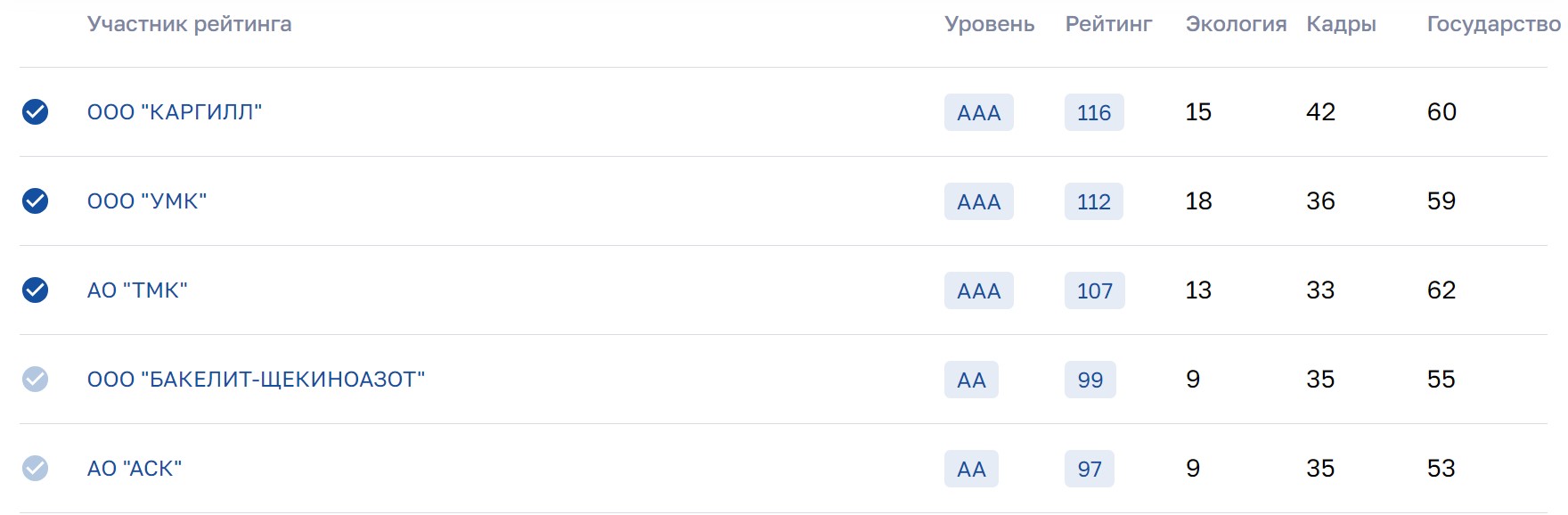Sort by the Уровень column header
Screen dimensions: 1568x515
(989, 24)
